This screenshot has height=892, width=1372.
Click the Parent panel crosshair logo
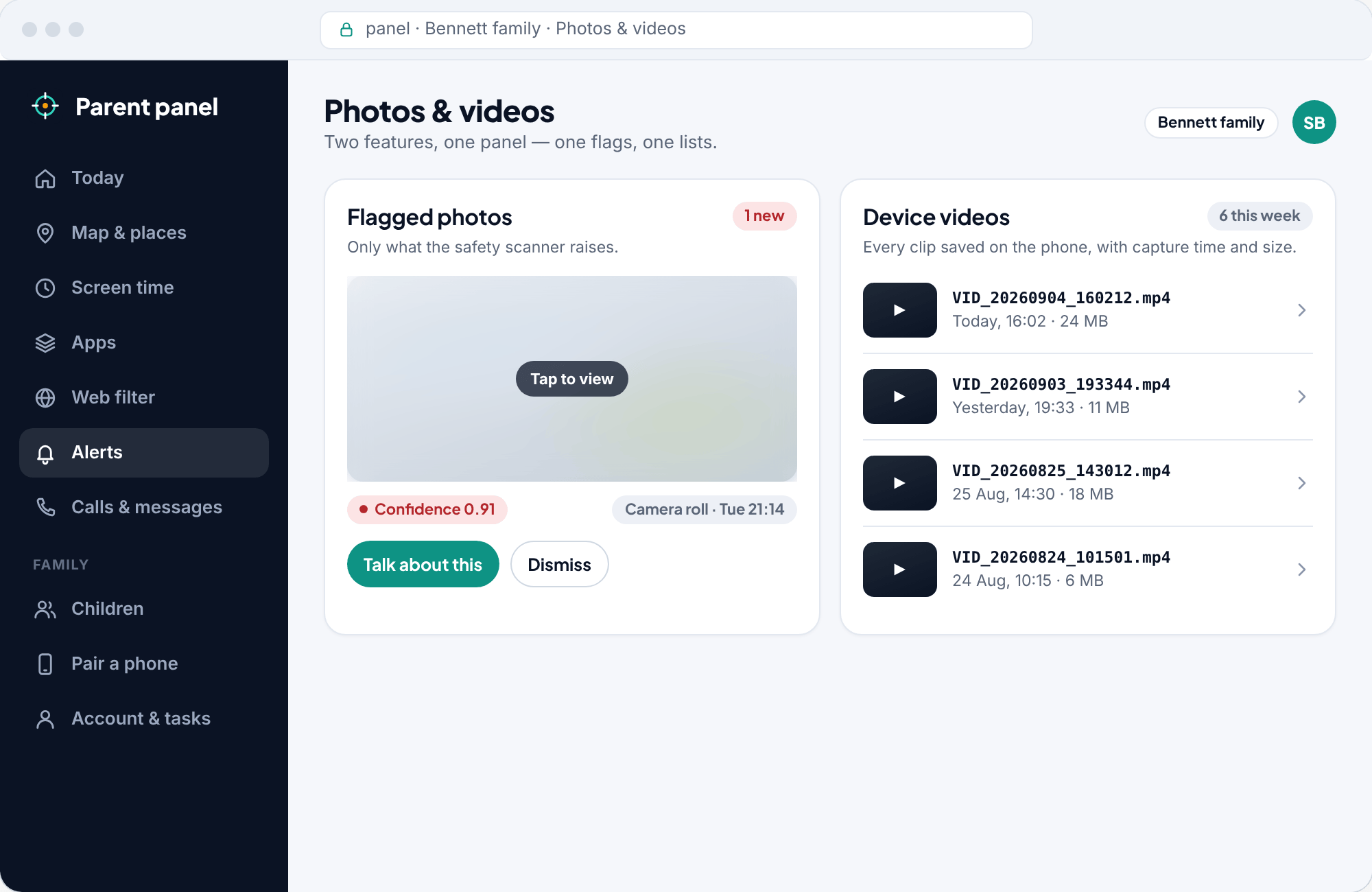pyautogui.click(x=45, y=106)
